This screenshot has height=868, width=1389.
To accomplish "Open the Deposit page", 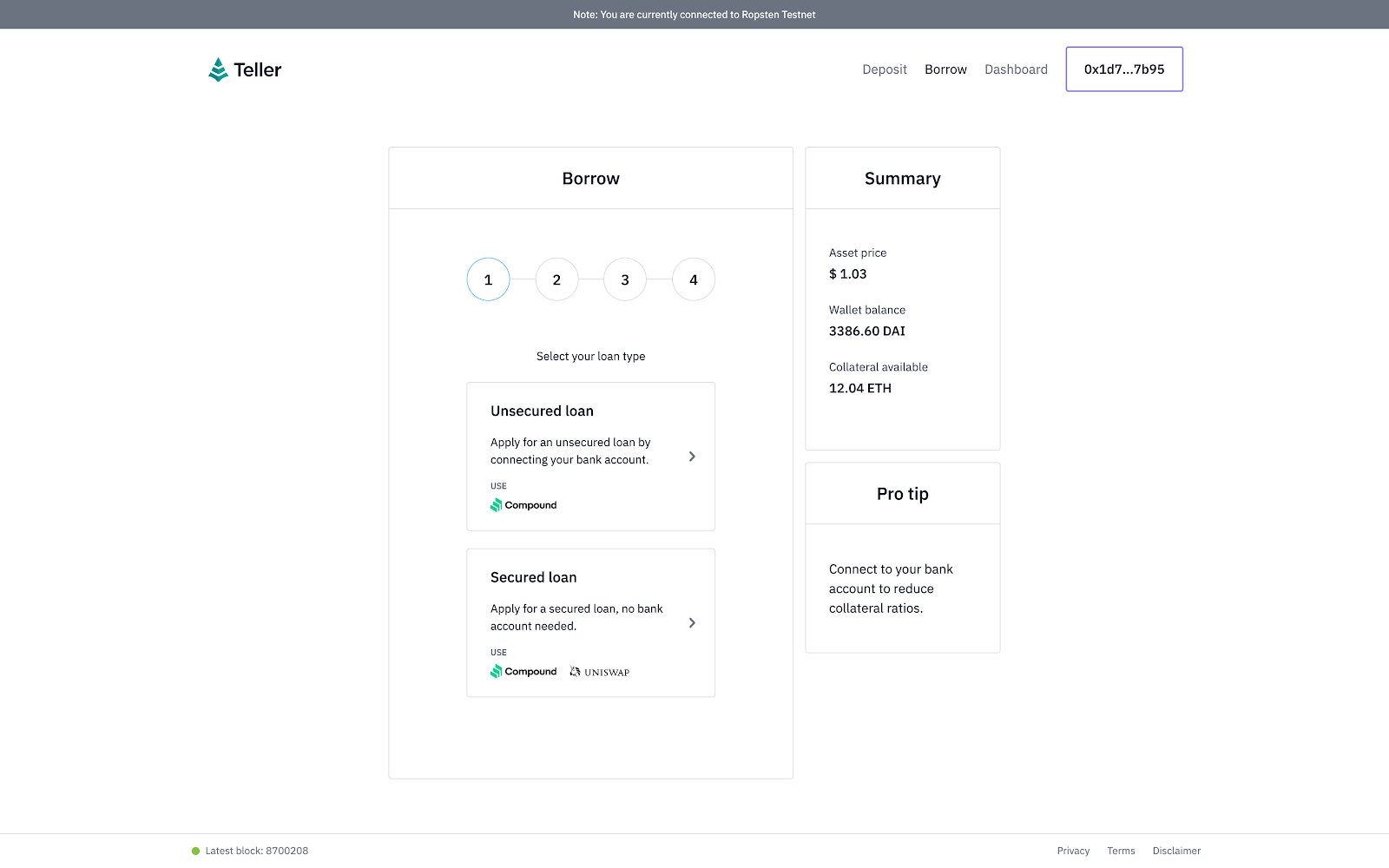I will point(885,69).
